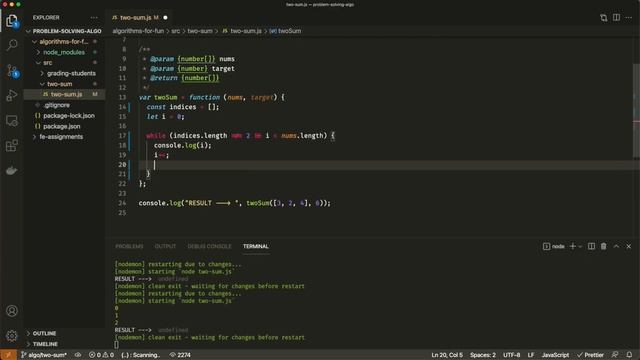Open the Source Control view icon
This screenshot has height=360, width=640.
tap(11, 71)
